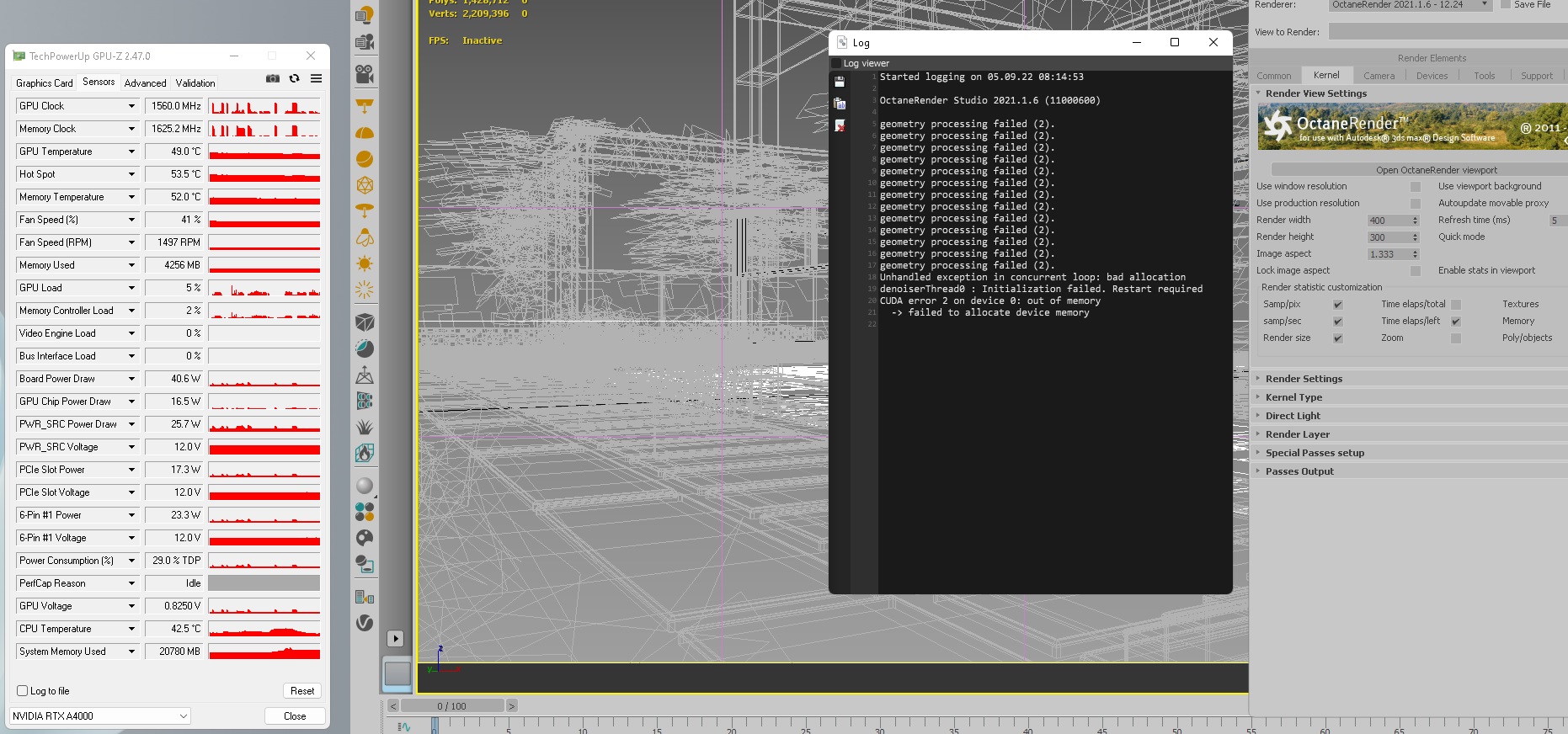The image size is (1568, 734).
Task: Toggle Lock image aspect checkbox
Action: [x=1415, y=271]
